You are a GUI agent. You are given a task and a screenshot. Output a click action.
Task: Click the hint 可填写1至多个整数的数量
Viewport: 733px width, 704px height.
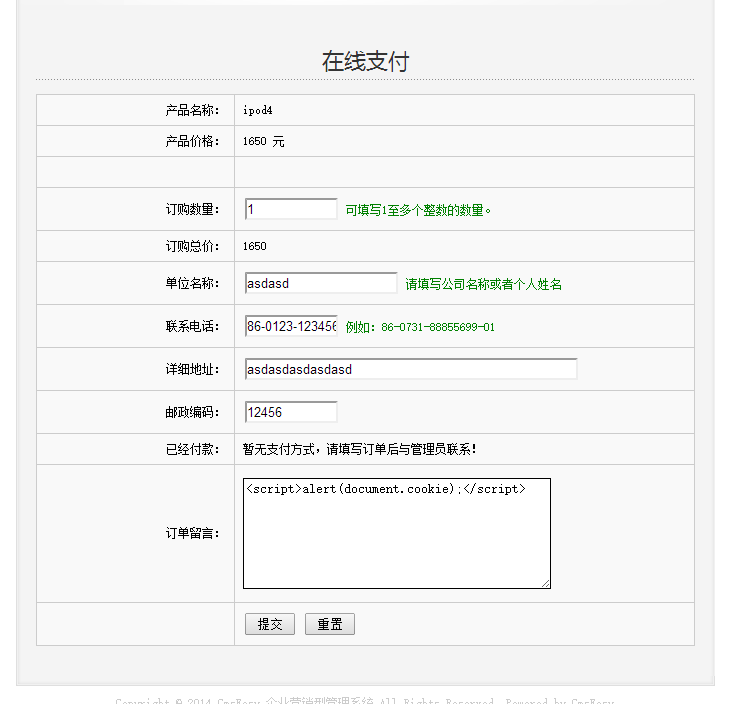(418, 210)
